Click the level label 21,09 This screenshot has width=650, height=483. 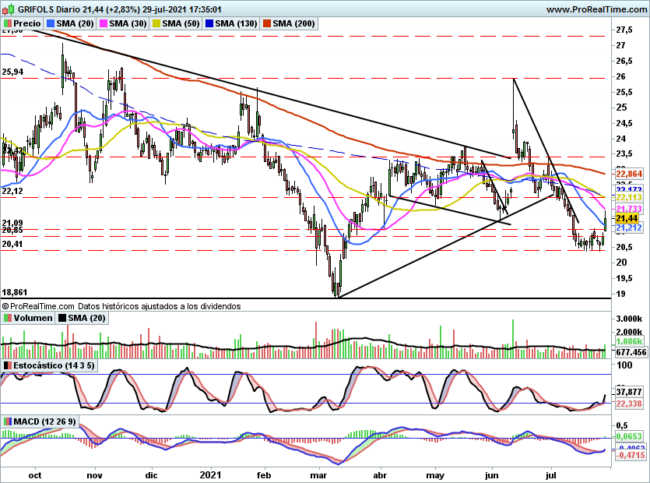(13, 223)
